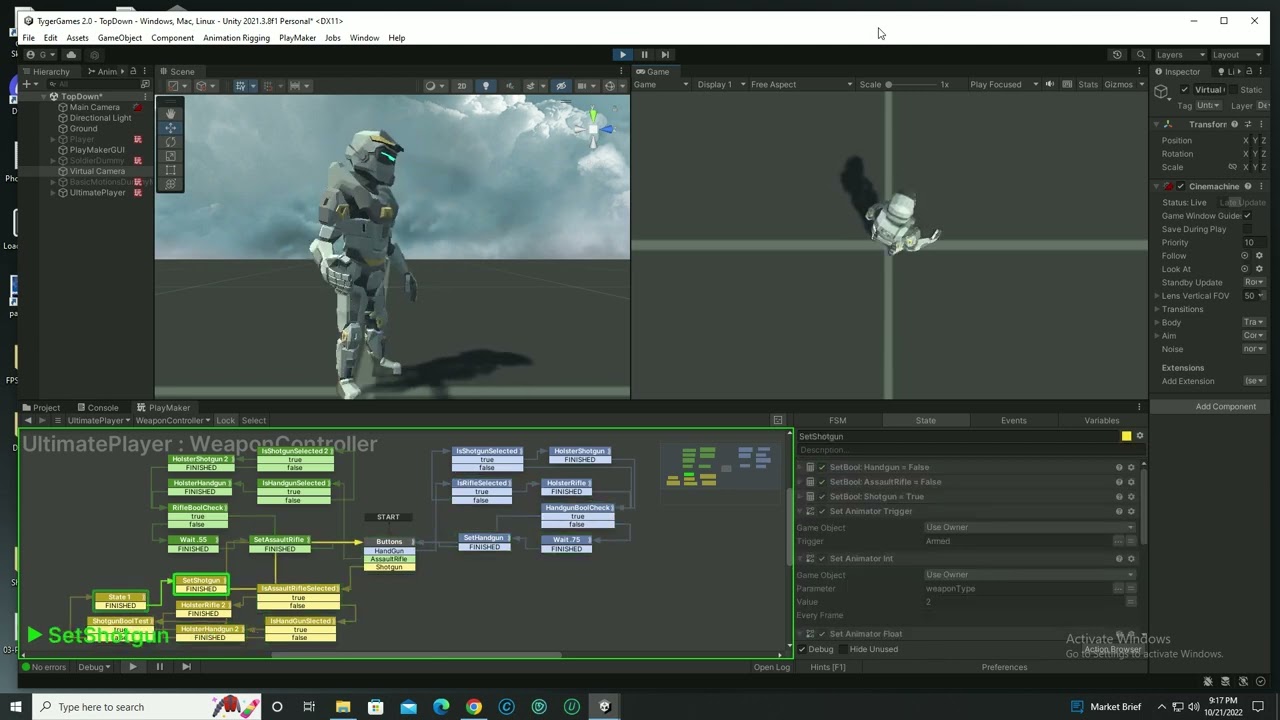Disable the Debug checkbox in PlayMaker

point(802,649)
